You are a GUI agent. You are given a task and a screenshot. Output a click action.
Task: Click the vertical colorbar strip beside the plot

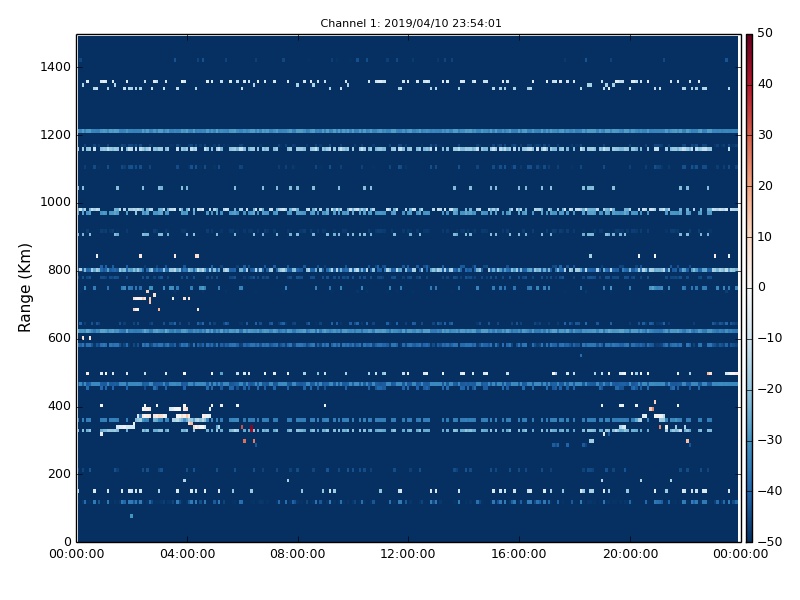(x=749, y=288)
